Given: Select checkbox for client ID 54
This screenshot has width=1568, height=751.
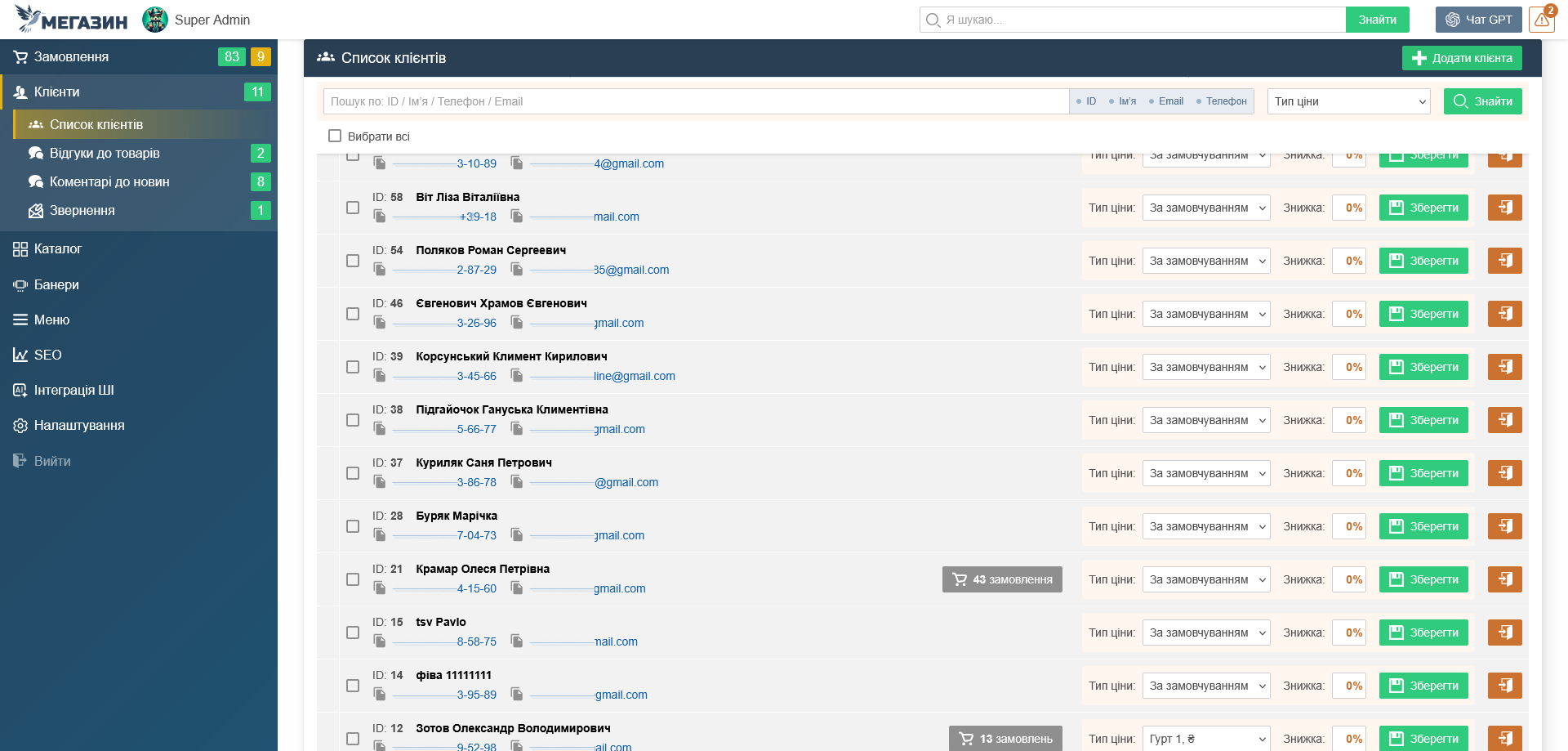Looking at the screenshot, I should (x=353, y=261).
